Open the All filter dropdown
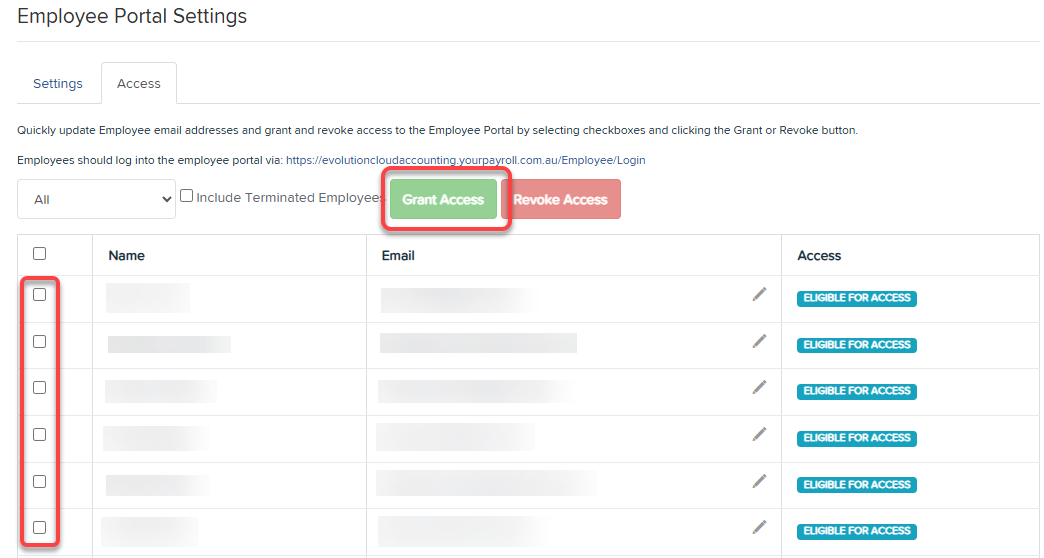Image resolution: width=1044 pixels, height=558 pixels. (x=96, y=199)
